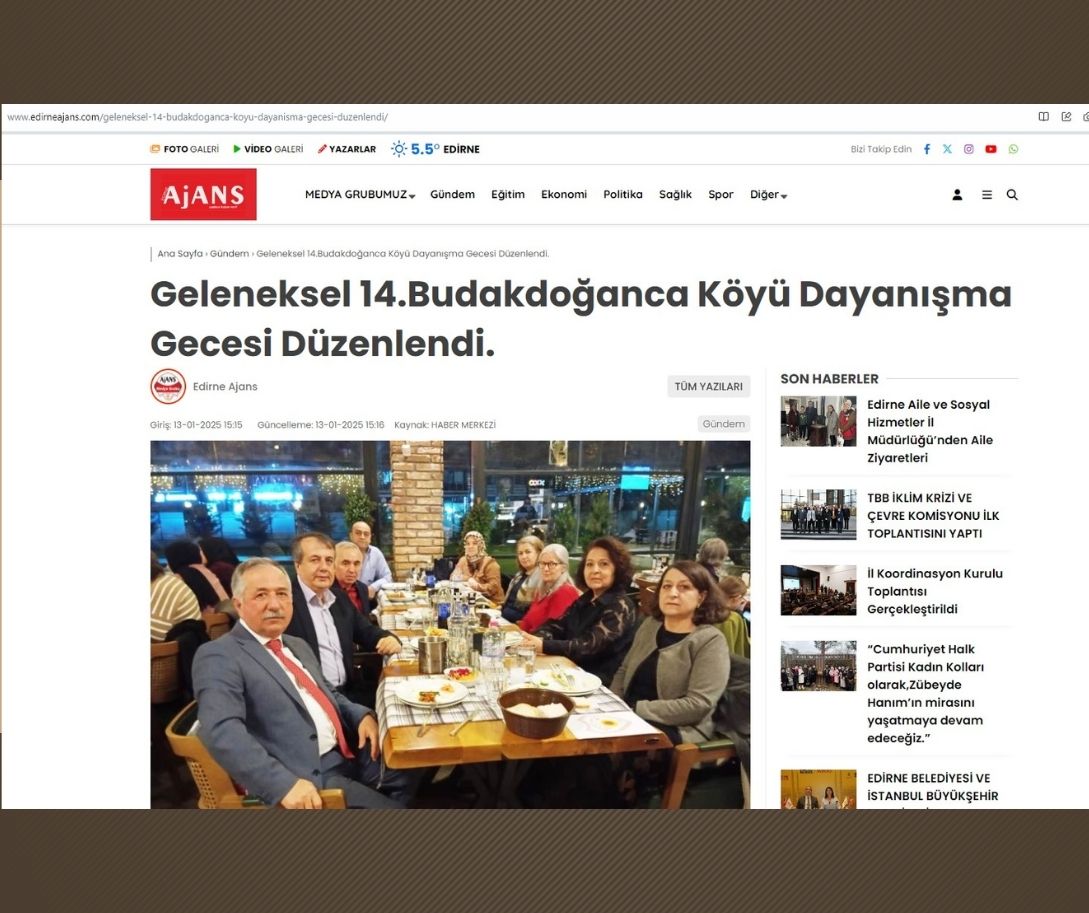The height and width of the screenshot is (913, 1089).
Task: Open the Instagram social icon
Action: click(x=969, y=149)
